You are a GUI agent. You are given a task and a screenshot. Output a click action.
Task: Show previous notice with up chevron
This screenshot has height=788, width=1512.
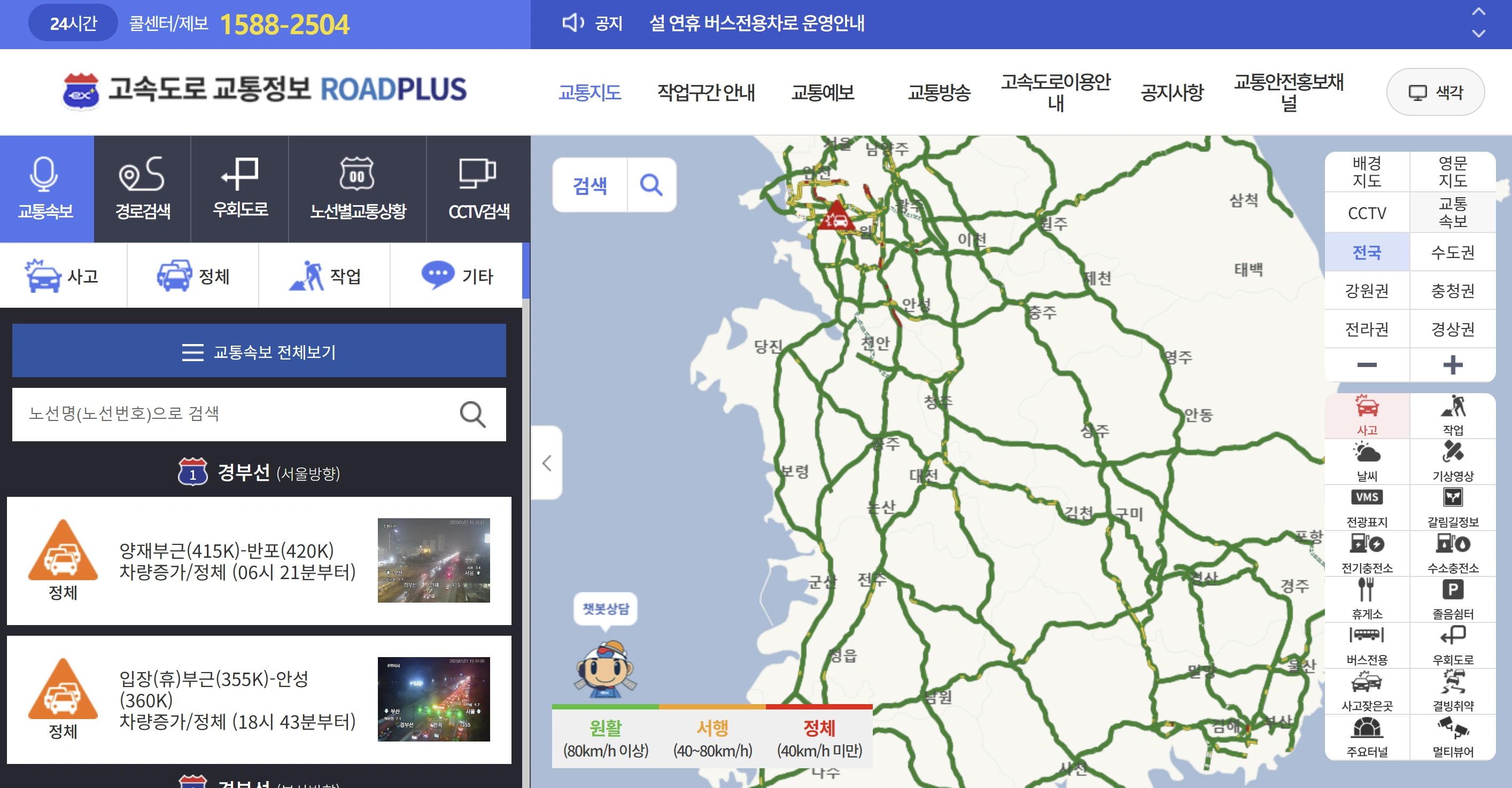(1478, 12)
